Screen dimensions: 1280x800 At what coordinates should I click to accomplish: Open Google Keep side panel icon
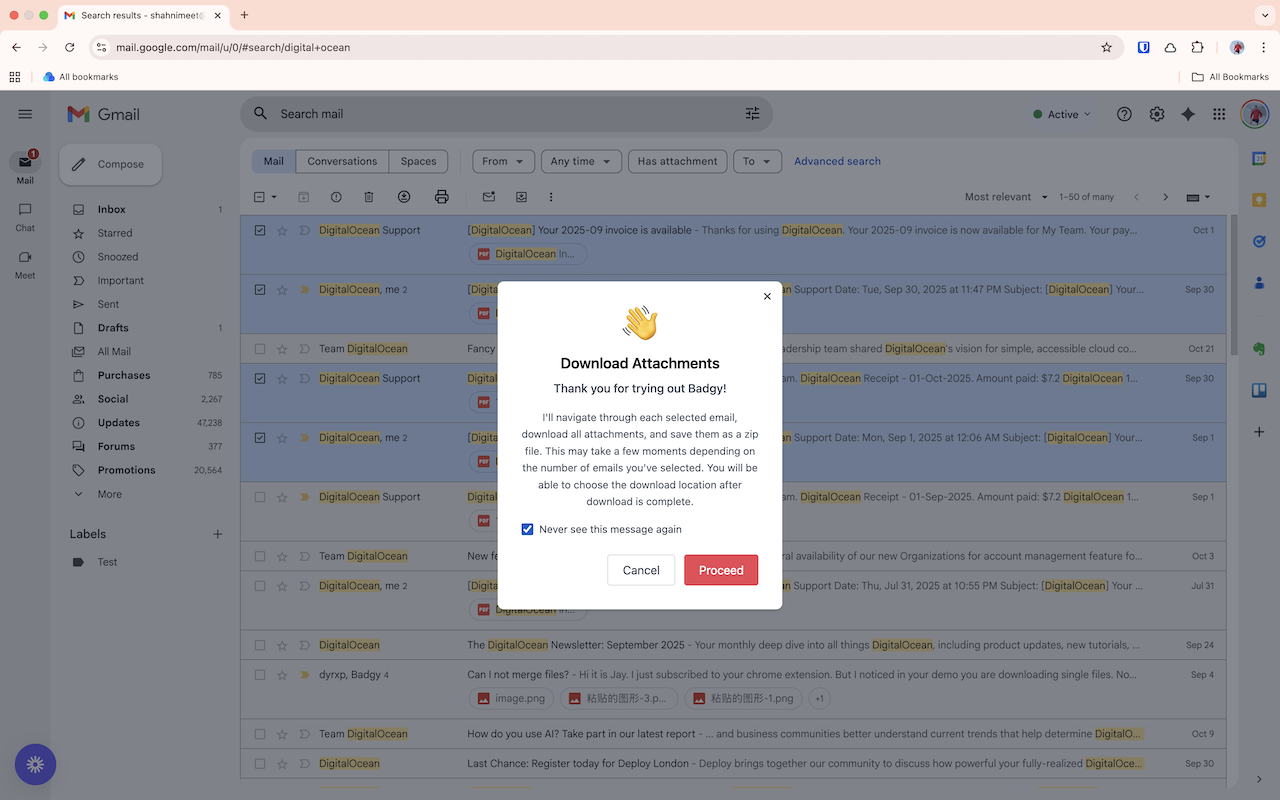pyautogui.click(x=1259, y=200)
